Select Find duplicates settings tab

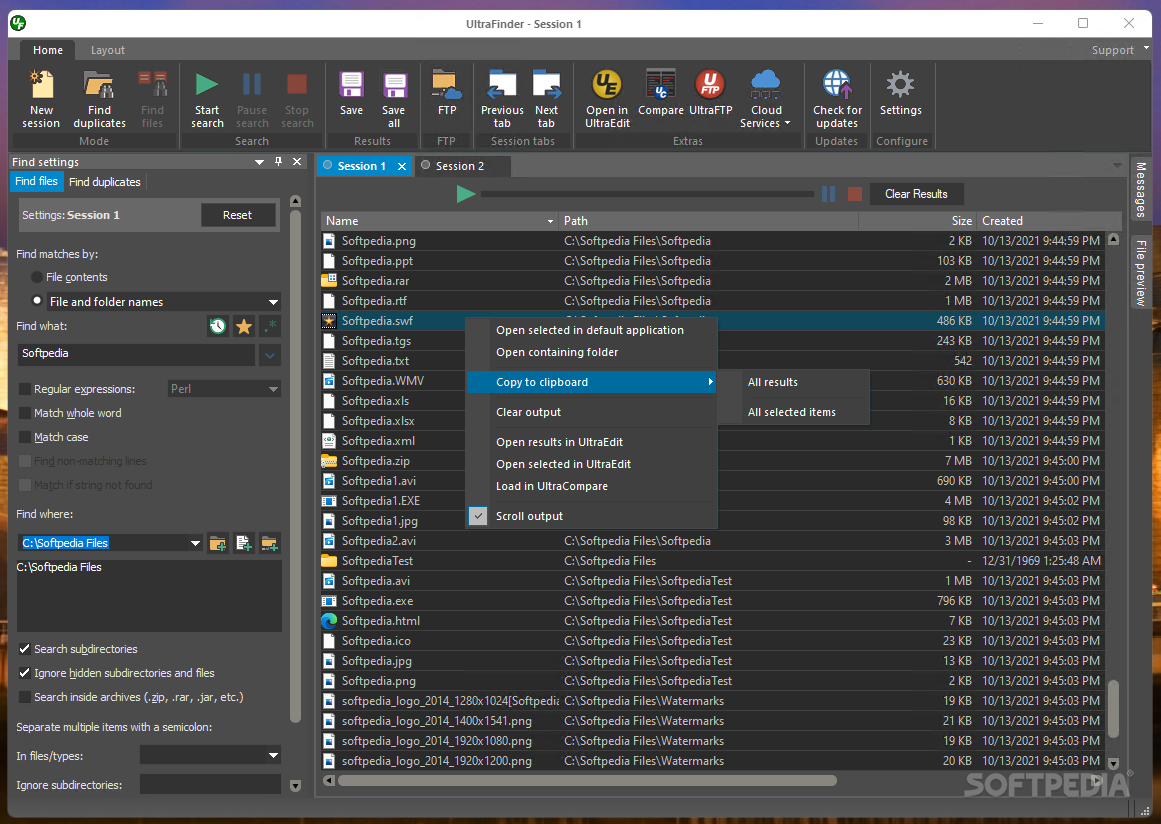(x=104, y=181)
